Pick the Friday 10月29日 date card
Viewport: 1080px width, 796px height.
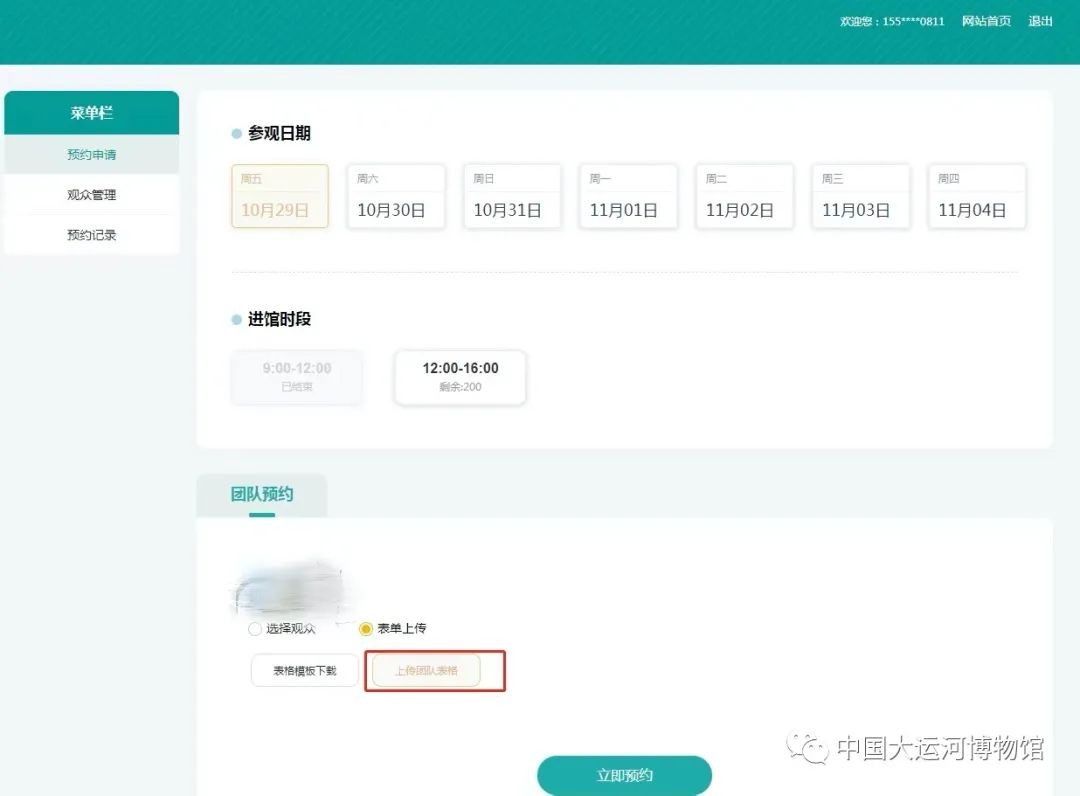[280, 197]
